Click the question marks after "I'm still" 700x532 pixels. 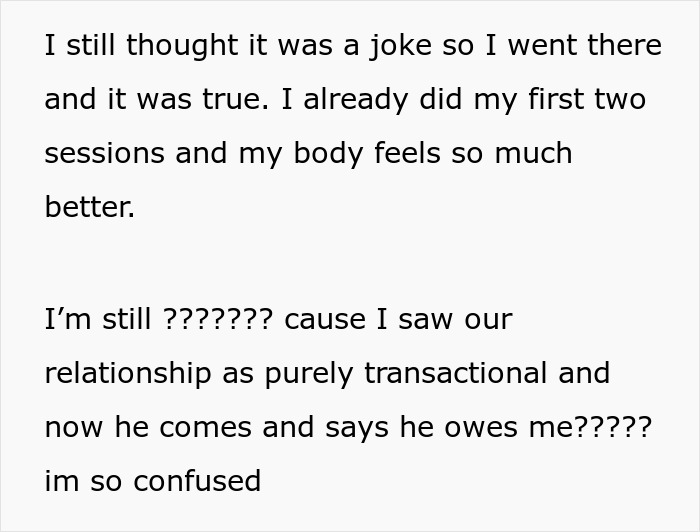[x=217, y=320]
